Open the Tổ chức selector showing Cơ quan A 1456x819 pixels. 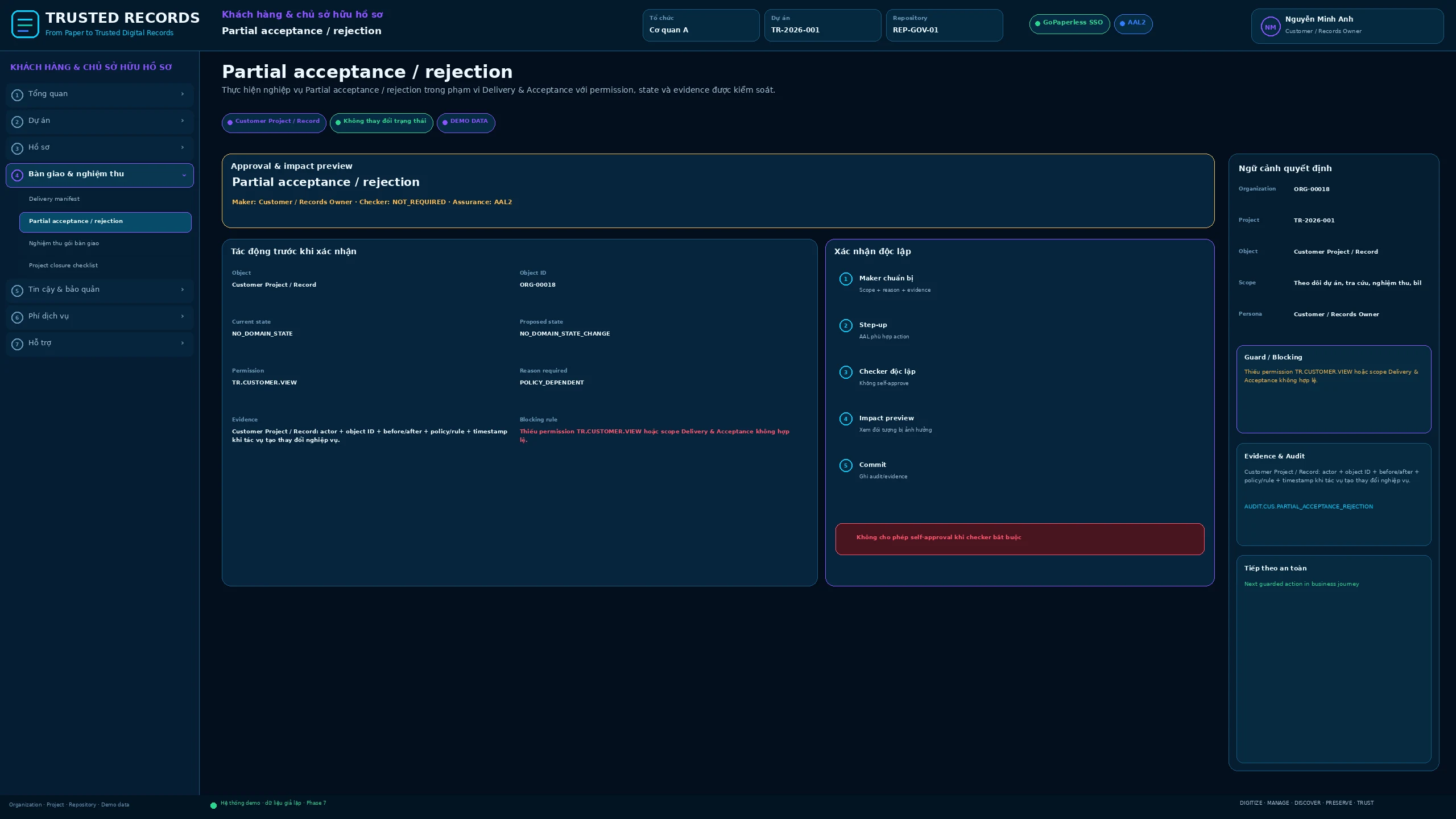pos(701,25)
